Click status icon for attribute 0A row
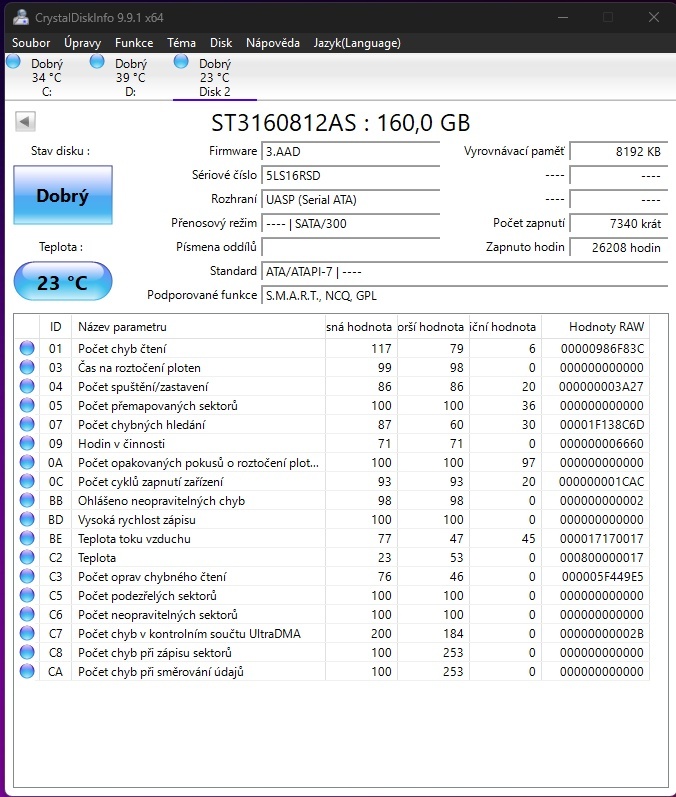 coord(27,462)
